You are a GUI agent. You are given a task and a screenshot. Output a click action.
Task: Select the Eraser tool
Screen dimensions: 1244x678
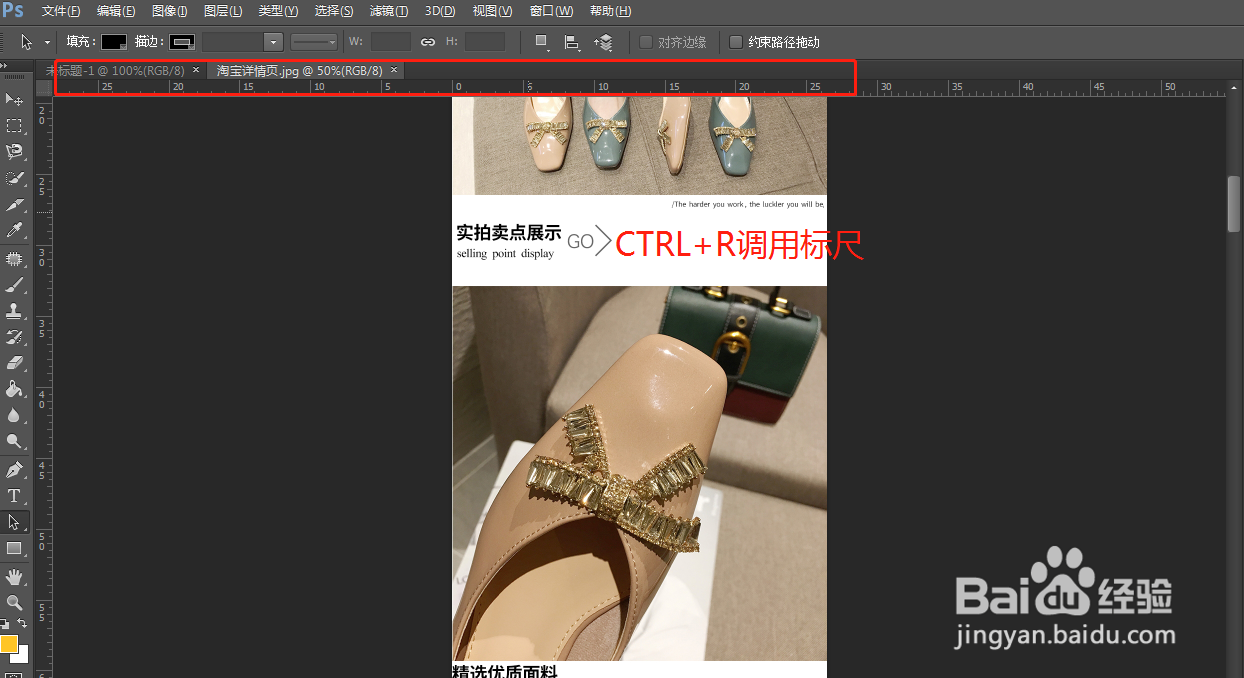pos(14,363)
